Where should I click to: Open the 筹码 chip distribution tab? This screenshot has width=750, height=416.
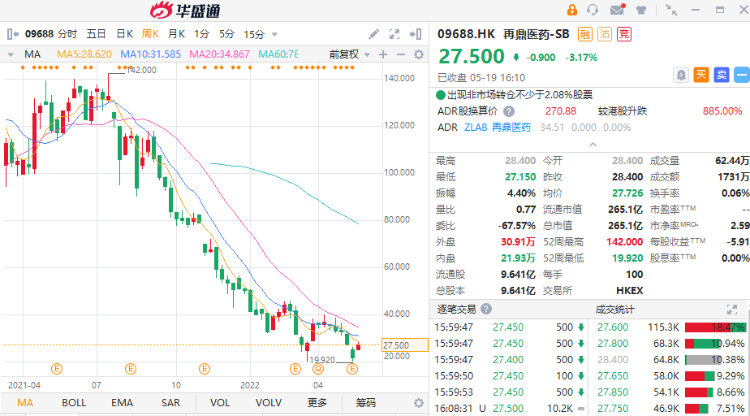tap(365, 403)
